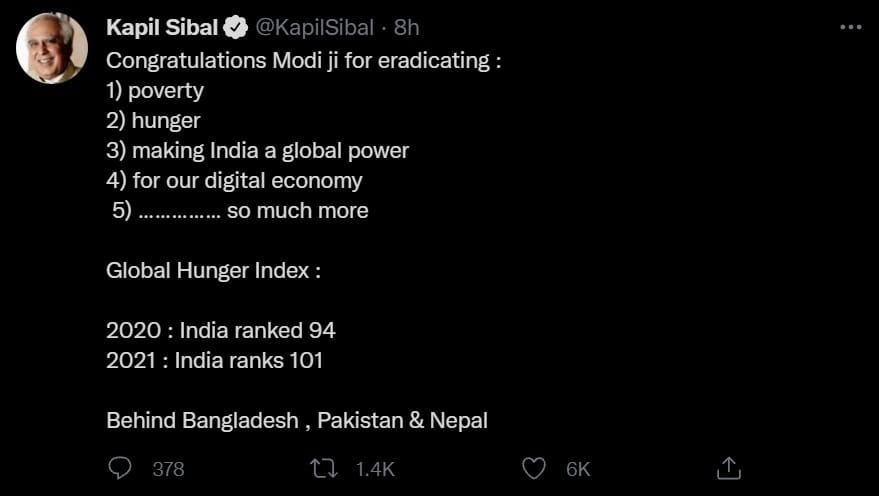This screenshot has width=879, height=496.
Task: Open the three-dot more options menu
Action: (x=850, y=27)
